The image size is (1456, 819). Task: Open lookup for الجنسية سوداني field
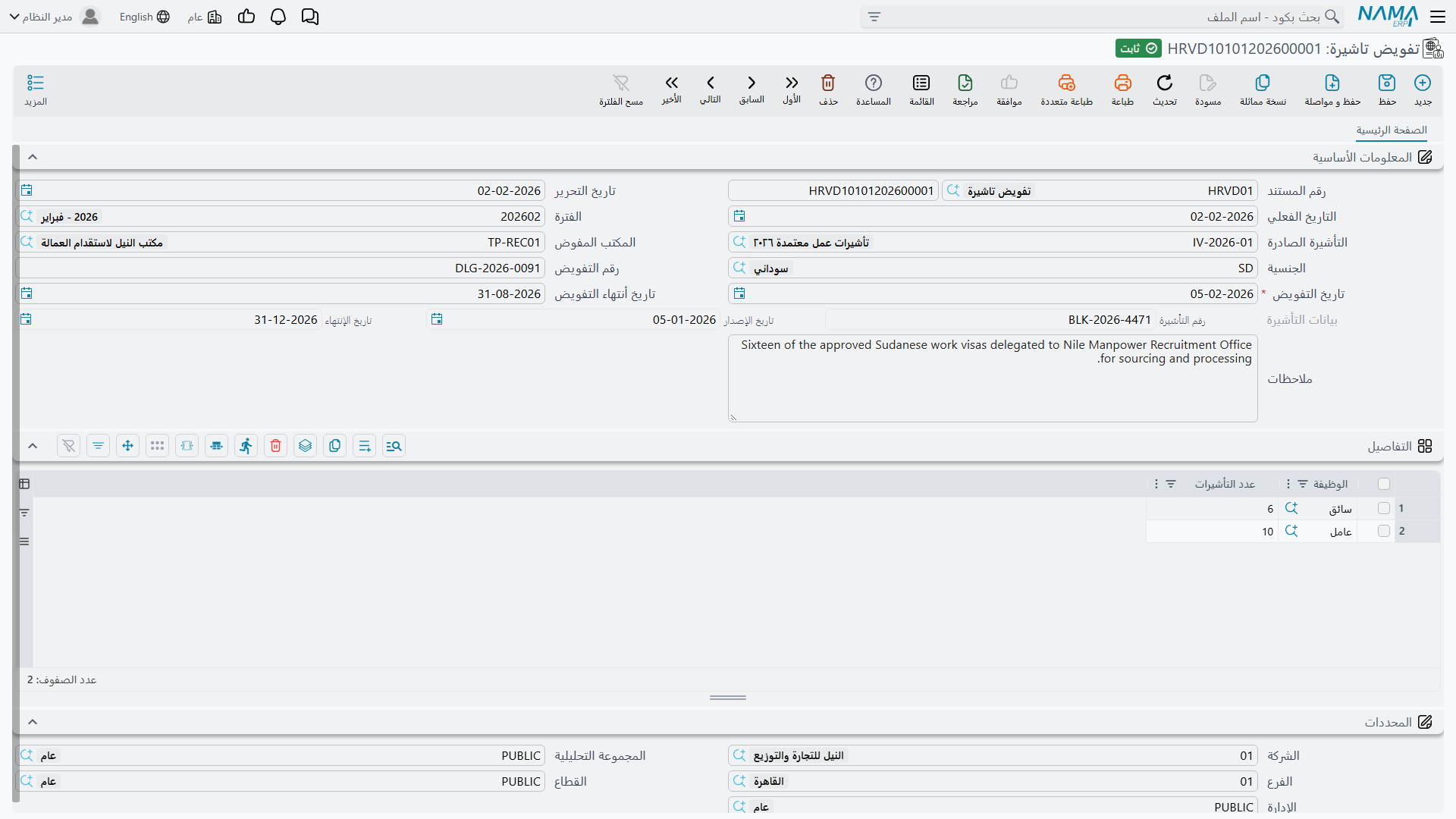pyautogui.click(x=739, y=268)
